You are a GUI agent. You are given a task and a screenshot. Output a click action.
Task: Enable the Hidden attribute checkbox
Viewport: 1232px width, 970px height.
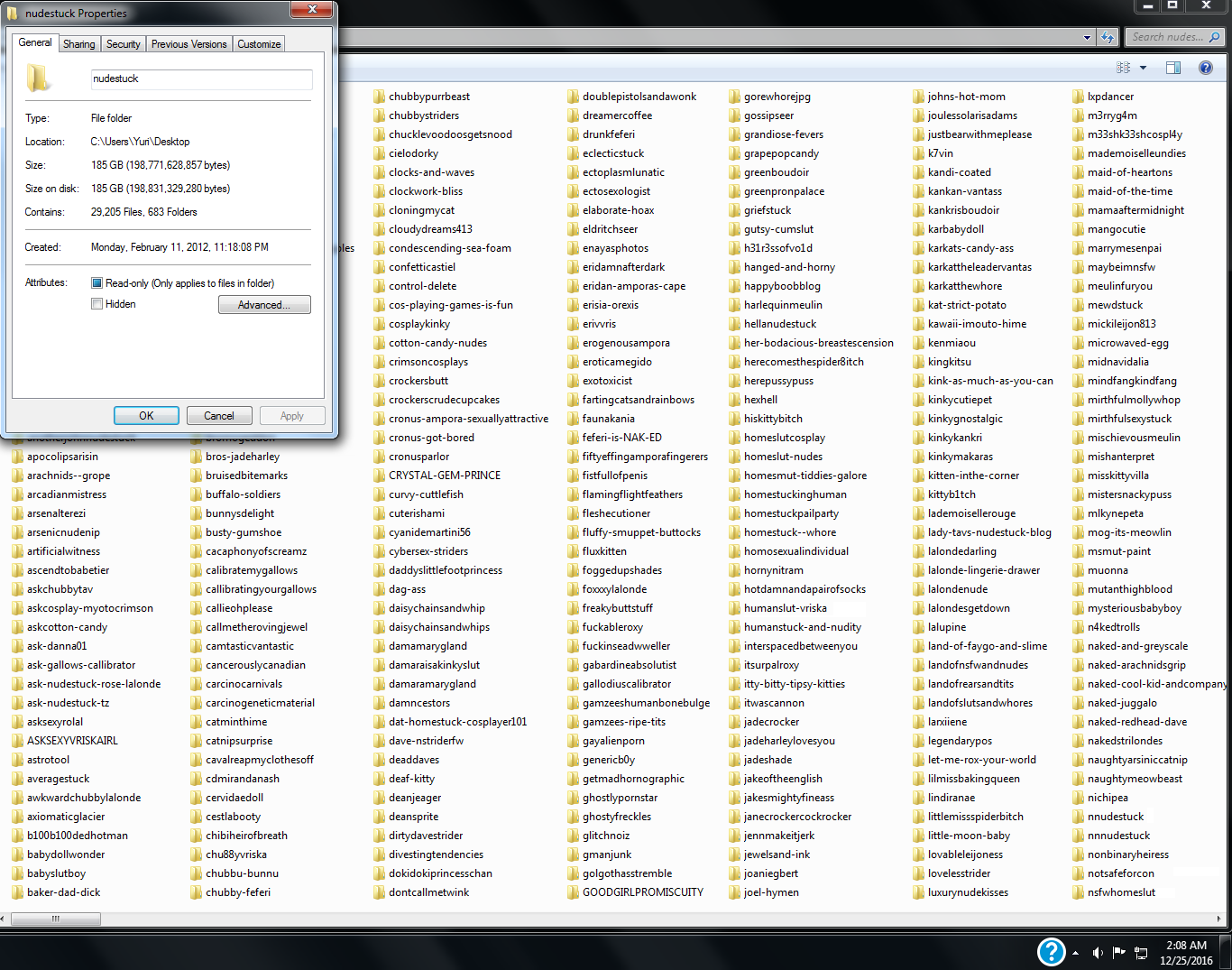tap(97, 304)
